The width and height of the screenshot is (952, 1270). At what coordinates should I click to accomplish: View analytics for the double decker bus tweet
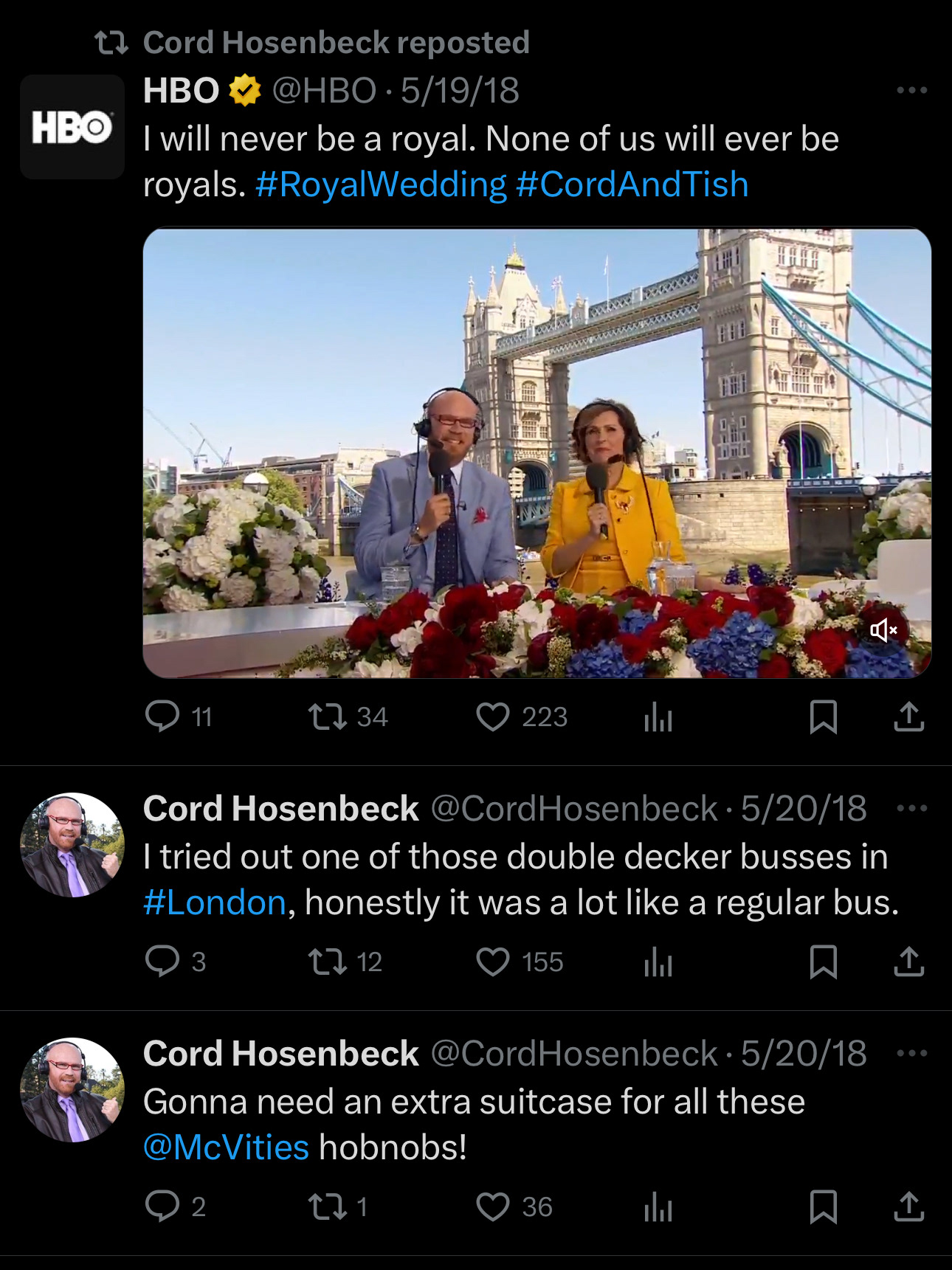(658, 962)
